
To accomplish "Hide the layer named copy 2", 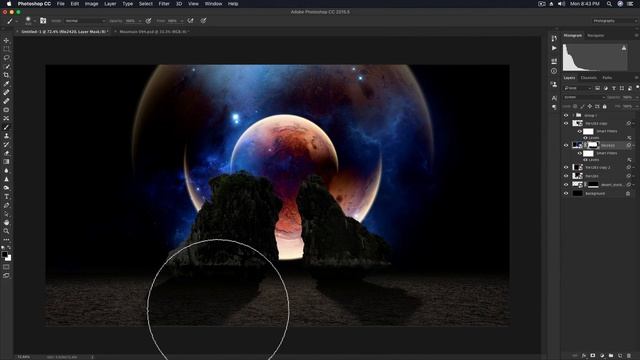I will click(566, 167).
